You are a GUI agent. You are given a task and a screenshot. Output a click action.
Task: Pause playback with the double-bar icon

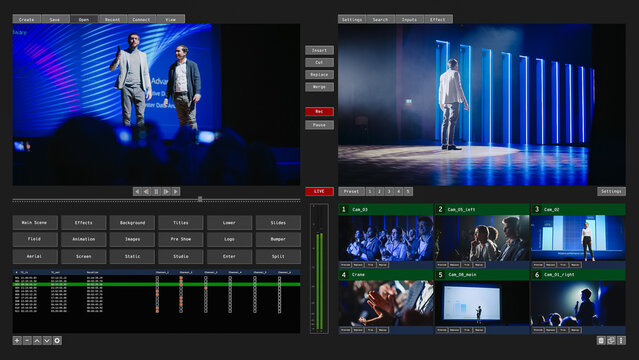(x=156, y=191)
